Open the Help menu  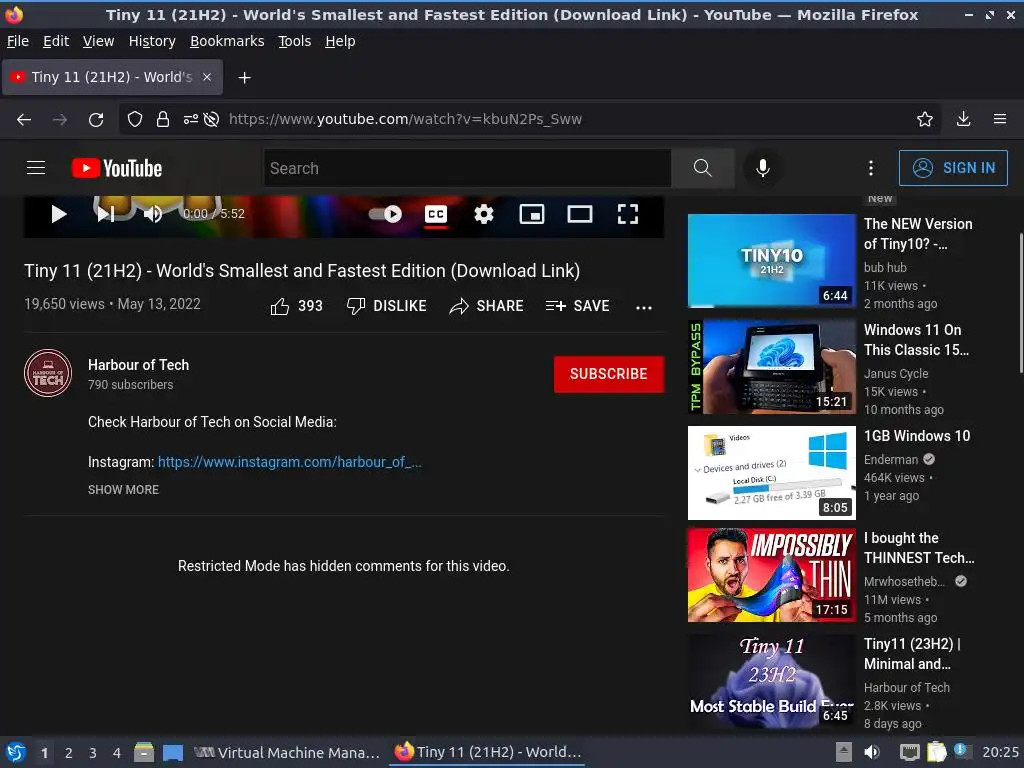[x=340, y=41]
